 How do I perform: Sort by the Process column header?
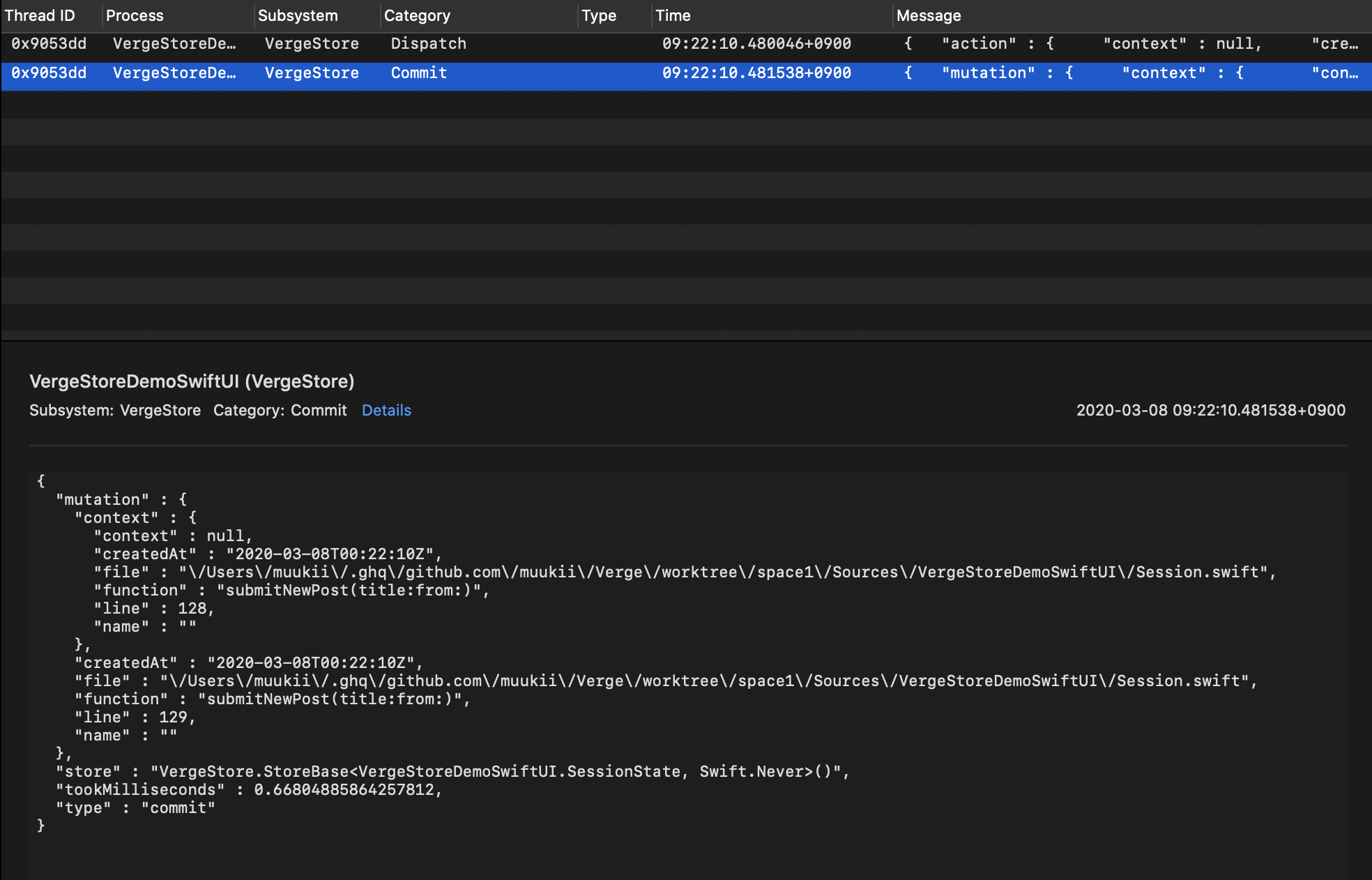(x=135, y=15)
